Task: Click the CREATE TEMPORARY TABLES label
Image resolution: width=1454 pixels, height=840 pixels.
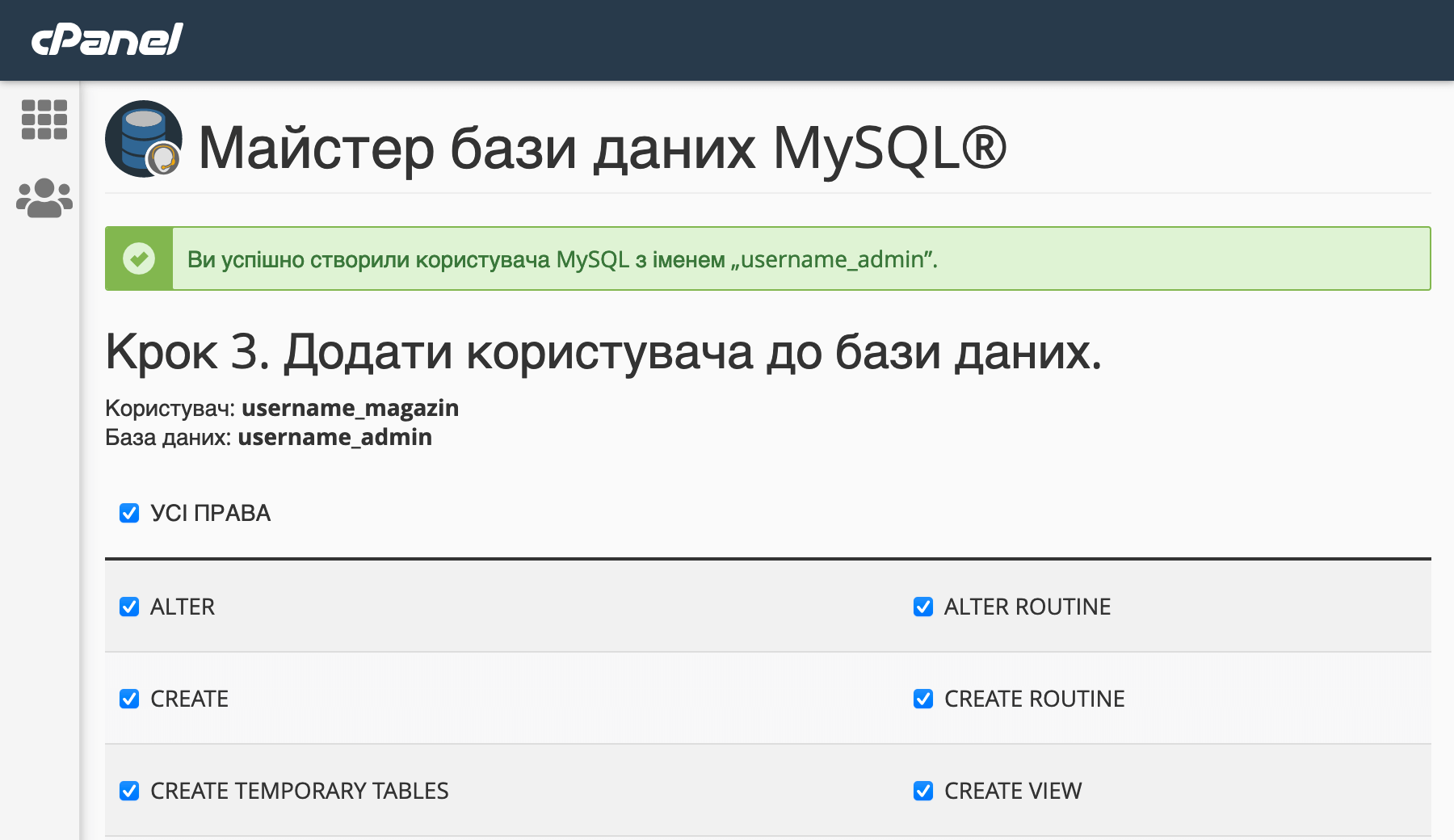Action: point(299,791)
